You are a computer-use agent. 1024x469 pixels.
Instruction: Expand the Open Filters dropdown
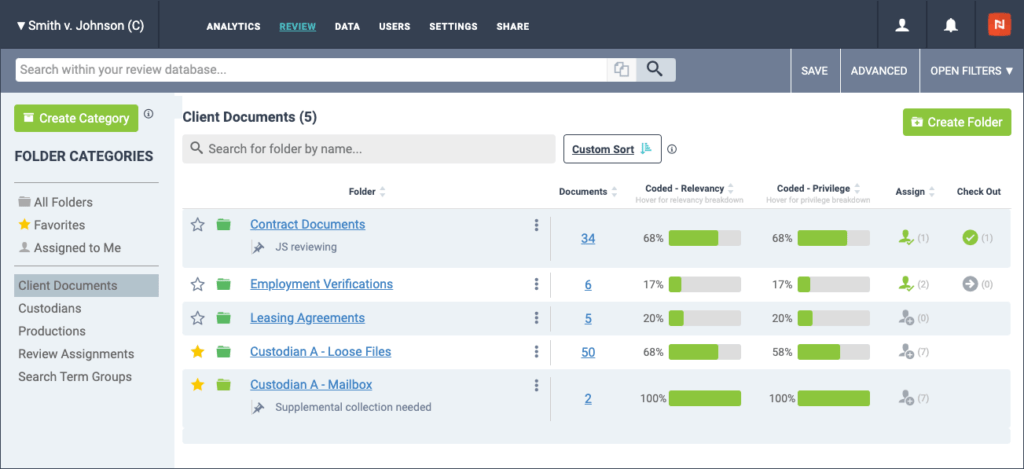tap(971, 71)
